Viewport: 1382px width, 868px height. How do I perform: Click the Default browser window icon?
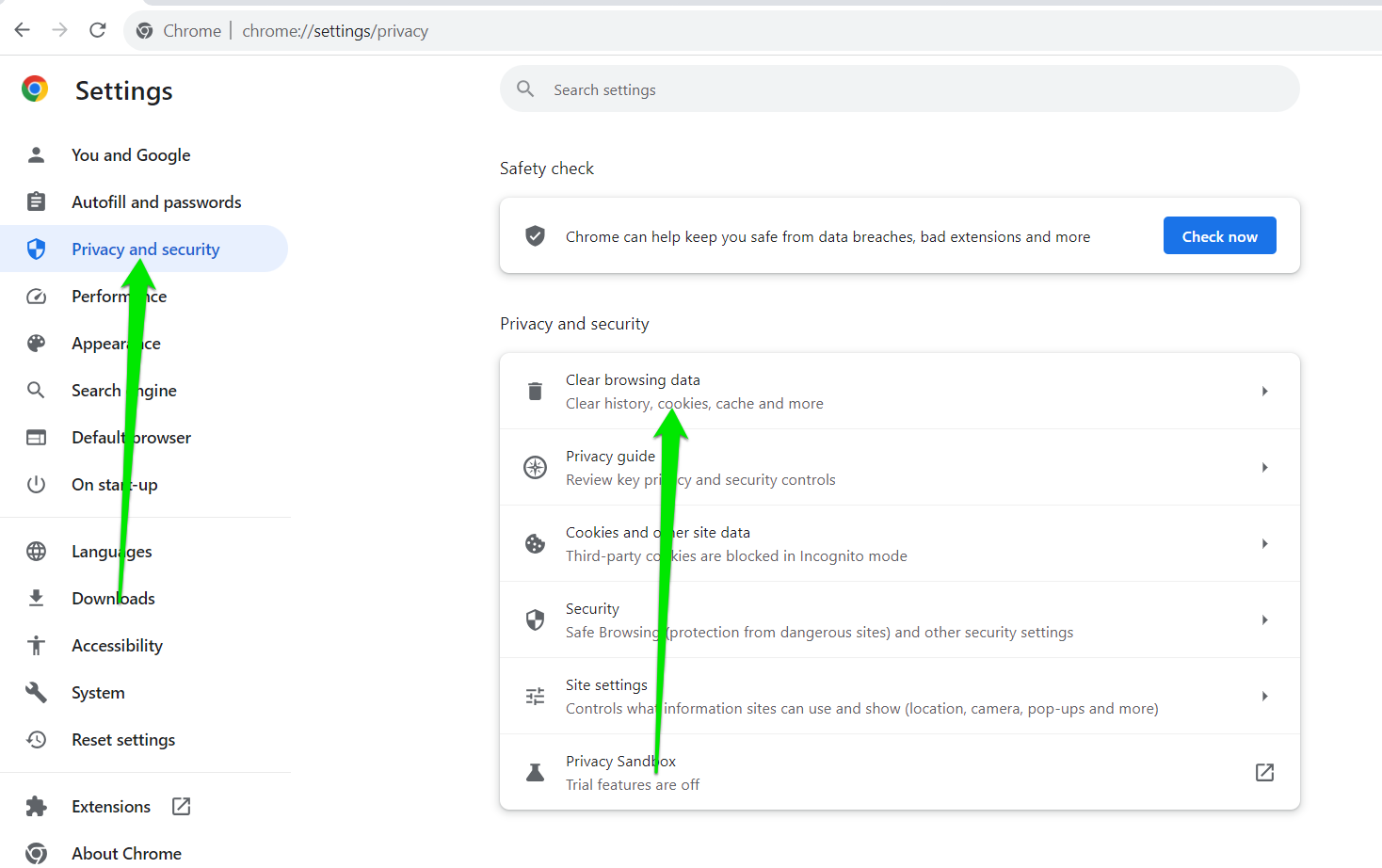point(36,438)
